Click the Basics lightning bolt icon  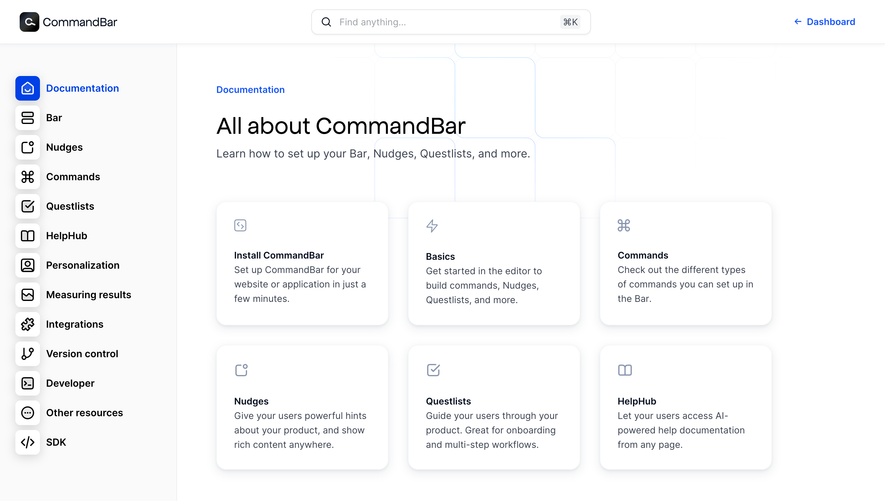[432, 226]
